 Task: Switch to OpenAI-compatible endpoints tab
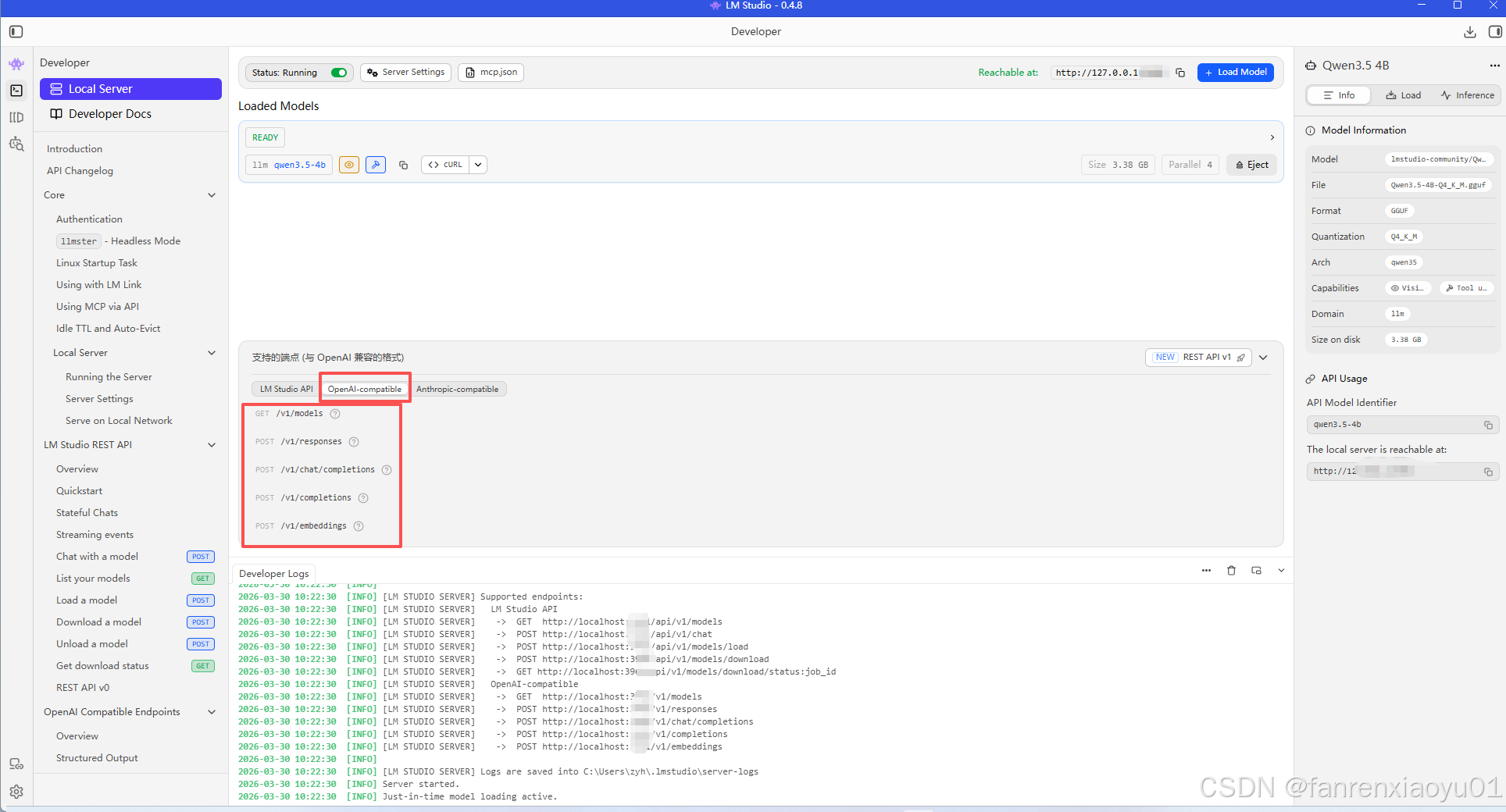[365, 389]
